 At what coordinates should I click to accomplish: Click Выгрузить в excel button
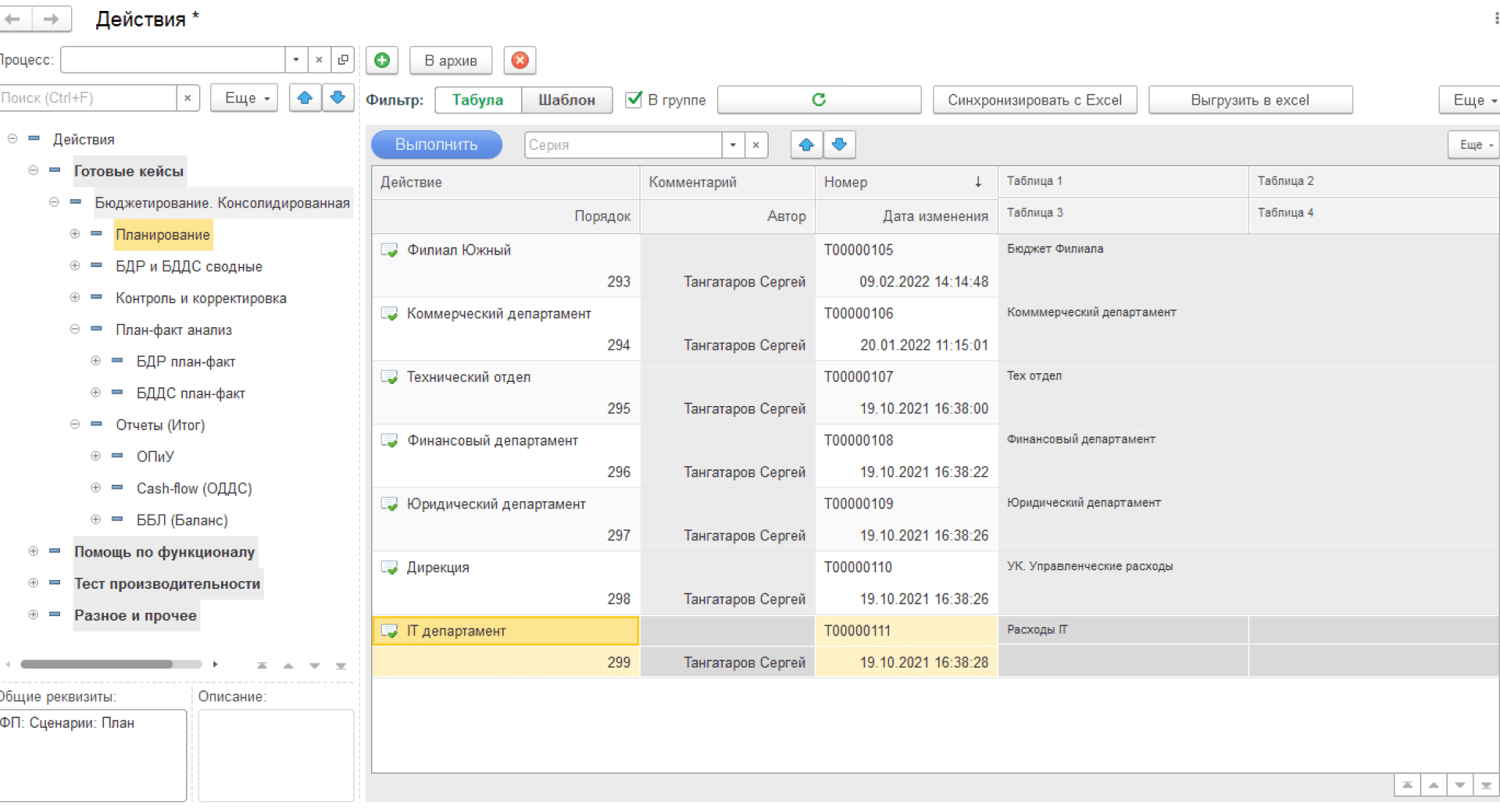pos(1250,100)
